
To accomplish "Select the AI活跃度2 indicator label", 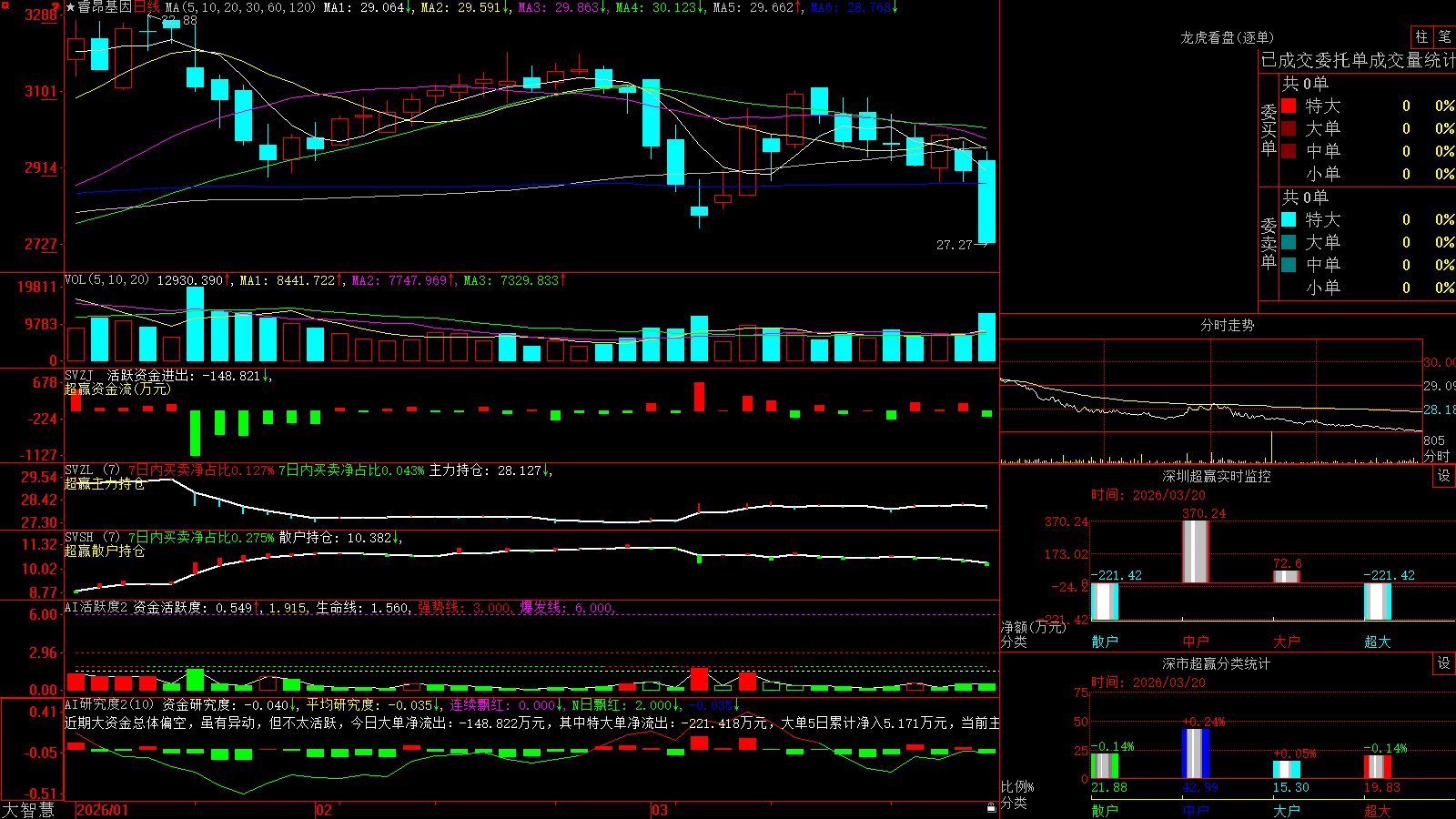I will point(96,607).
